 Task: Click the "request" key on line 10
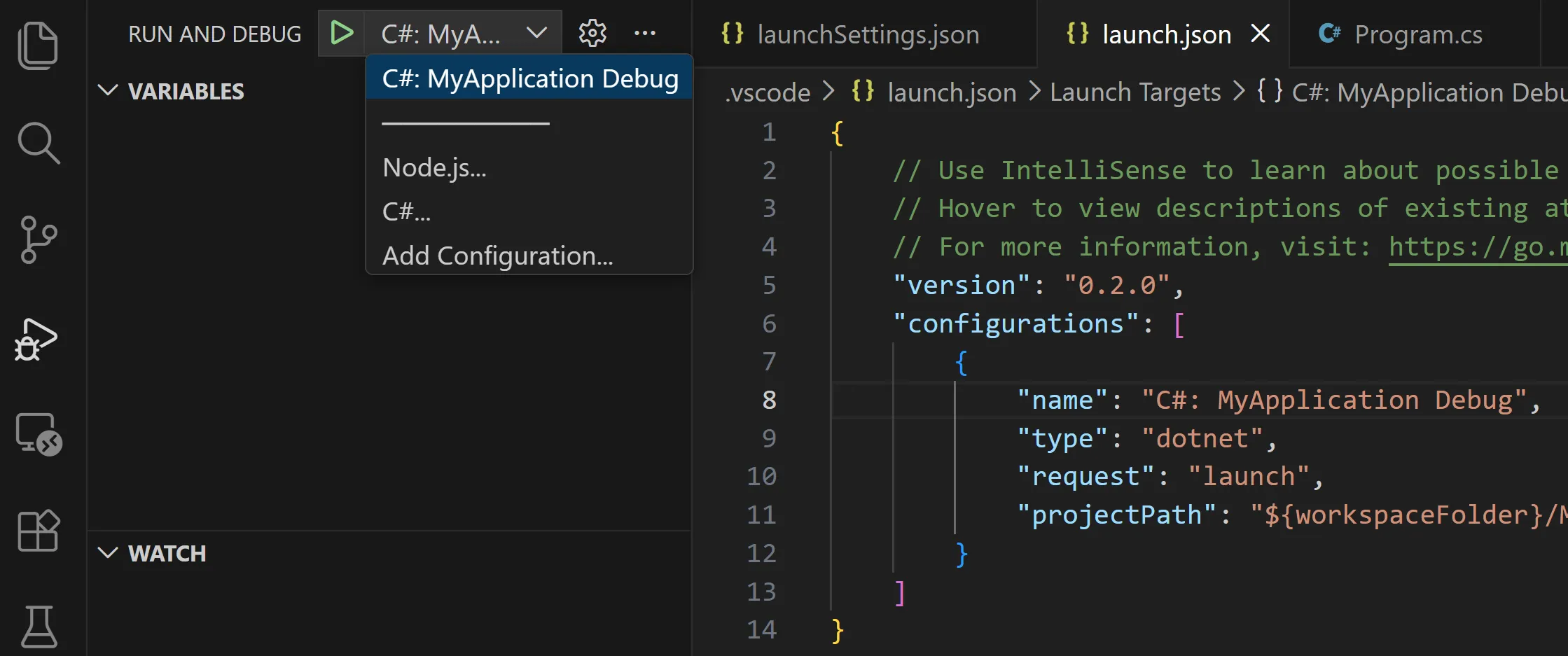tap(1085, 477)
